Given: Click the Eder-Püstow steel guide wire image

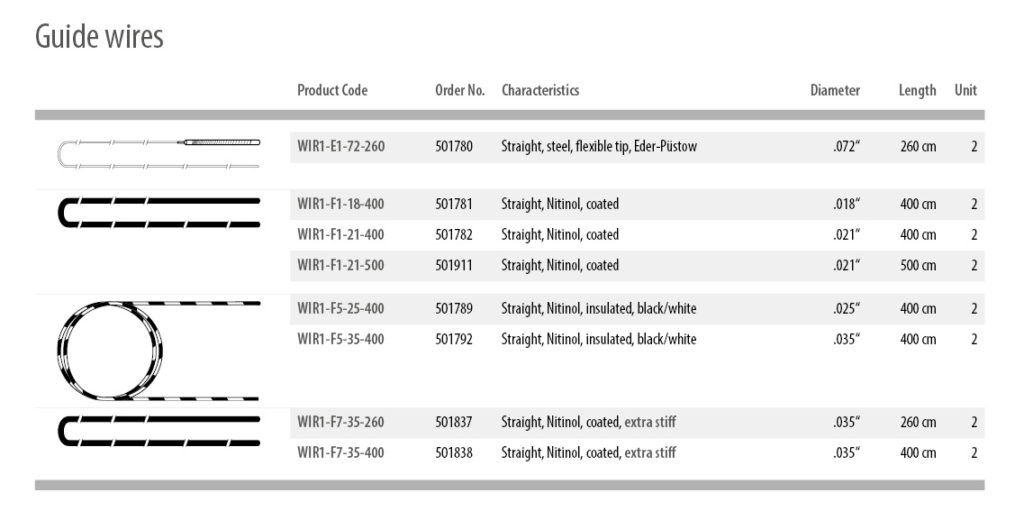Looking at the screenshot, I should click(x=158, y=152).
